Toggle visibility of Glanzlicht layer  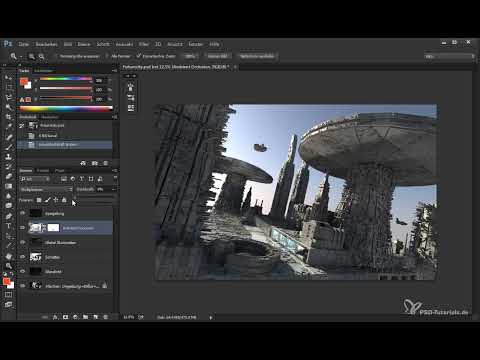tap(23, 271)
